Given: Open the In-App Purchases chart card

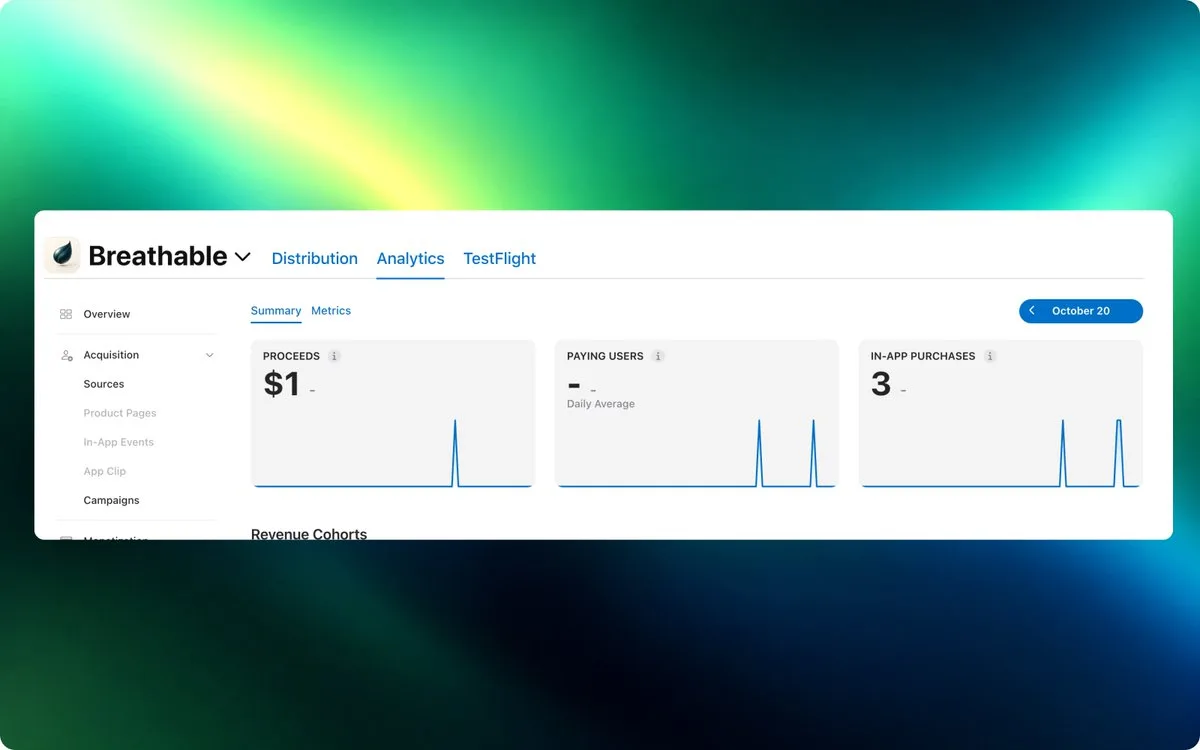Looking at the screenshot, I should coord(1001,414).
